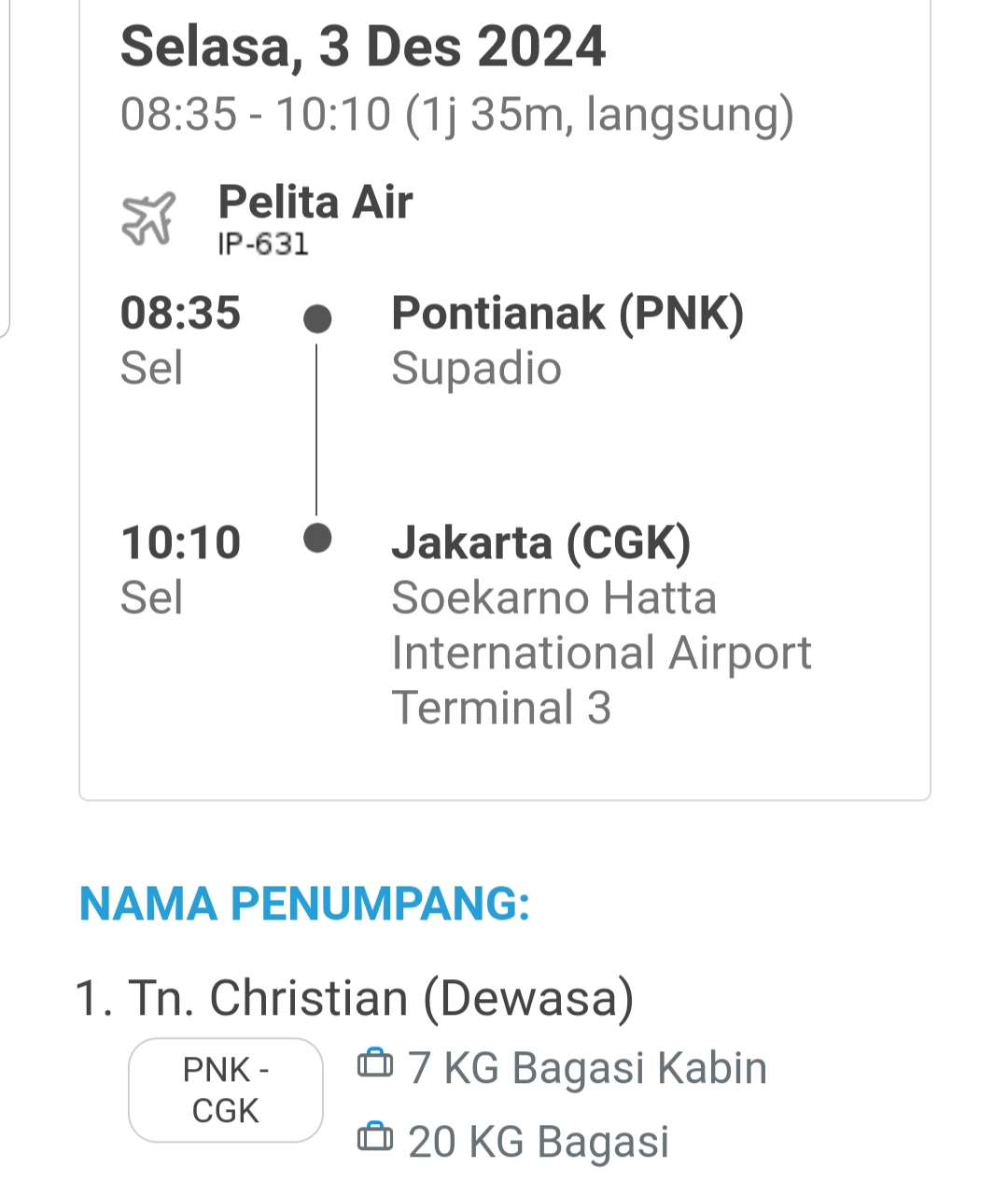
Task: Tap the Selasa, 3 Des 2024 date heading
Action: (x=363, y=47)
